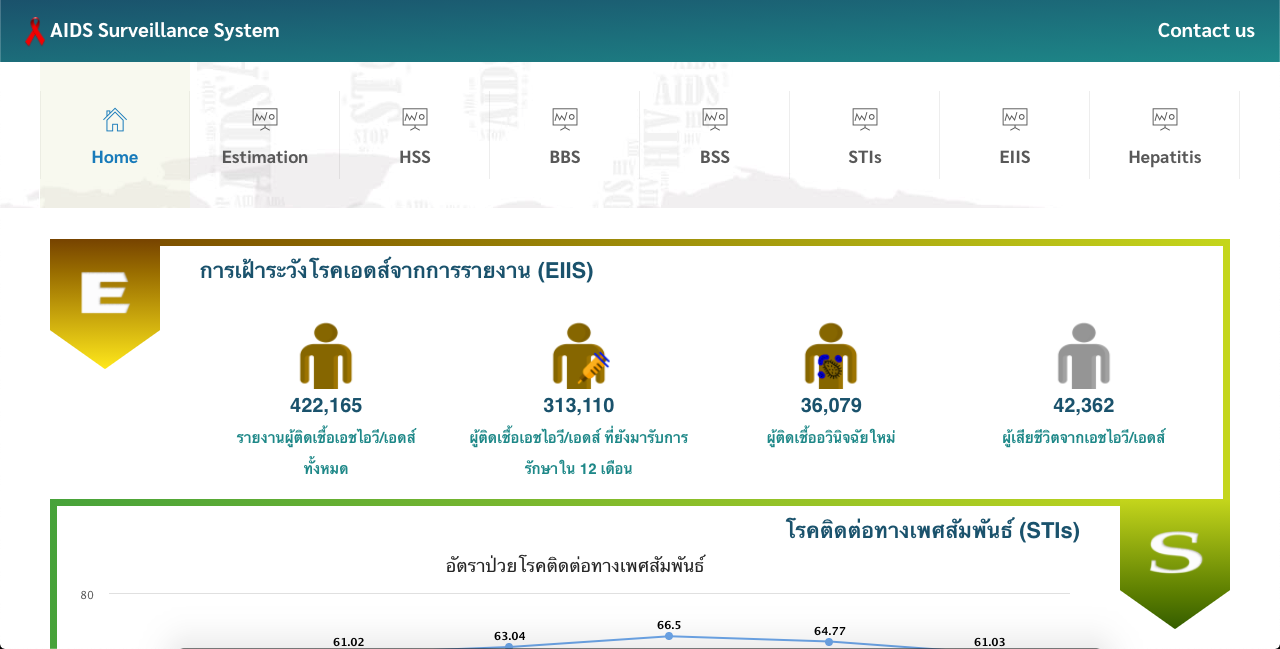Click the green S badge for STIs
The image size is (1280, 649).
[x=1175, y=555]
